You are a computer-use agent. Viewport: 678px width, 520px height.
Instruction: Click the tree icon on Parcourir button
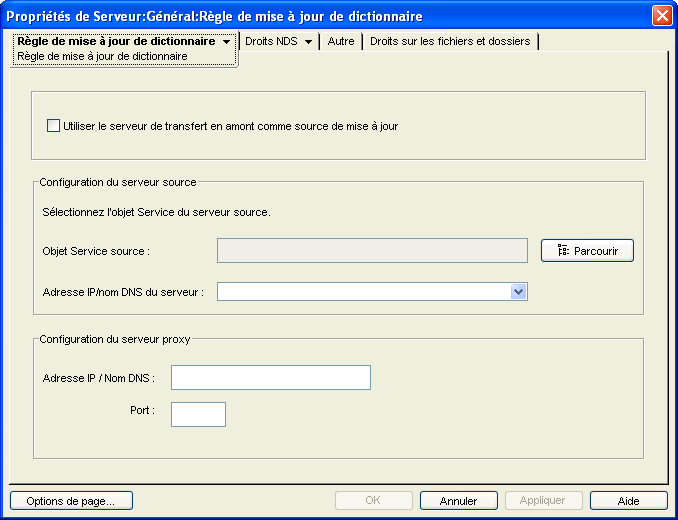click(x=563, y=251)
